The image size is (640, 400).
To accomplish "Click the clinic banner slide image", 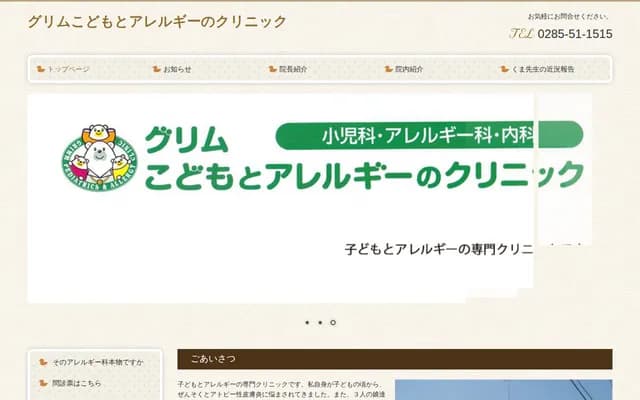I will pos(309,198).
